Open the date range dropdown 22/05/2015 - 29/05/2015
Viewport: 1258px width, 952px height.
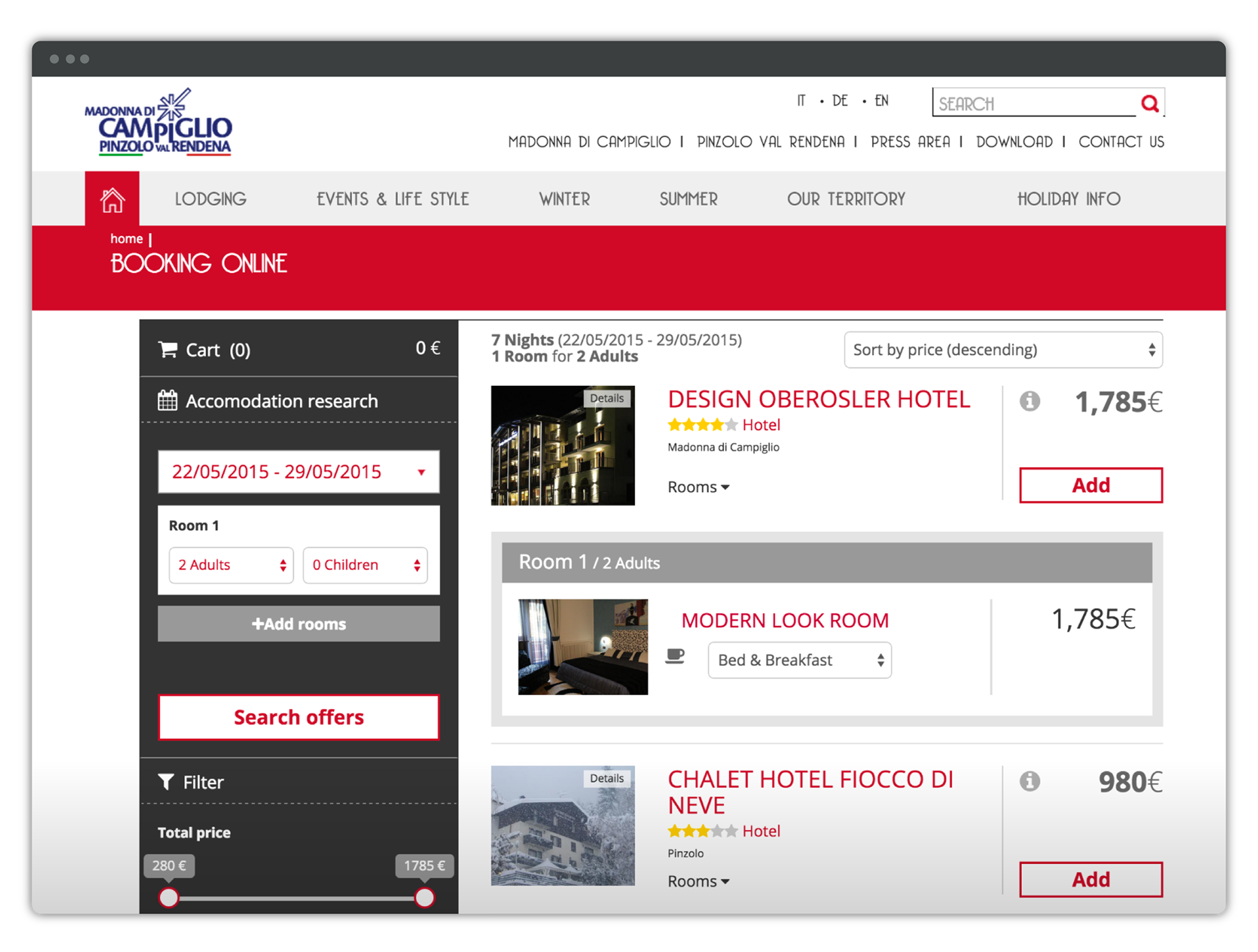pos(299,472)
